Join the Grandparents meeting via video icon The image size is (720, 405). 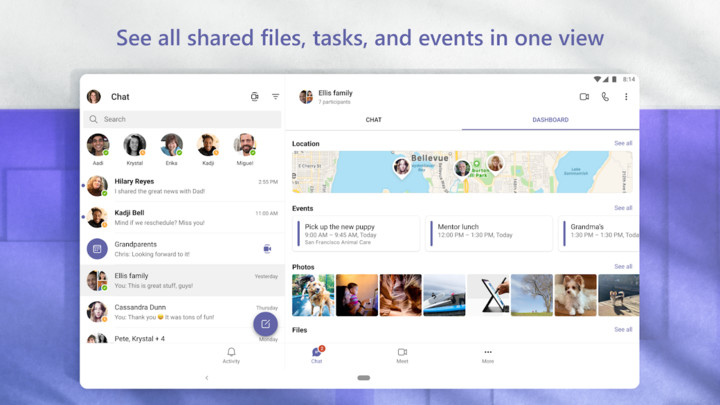267,248
